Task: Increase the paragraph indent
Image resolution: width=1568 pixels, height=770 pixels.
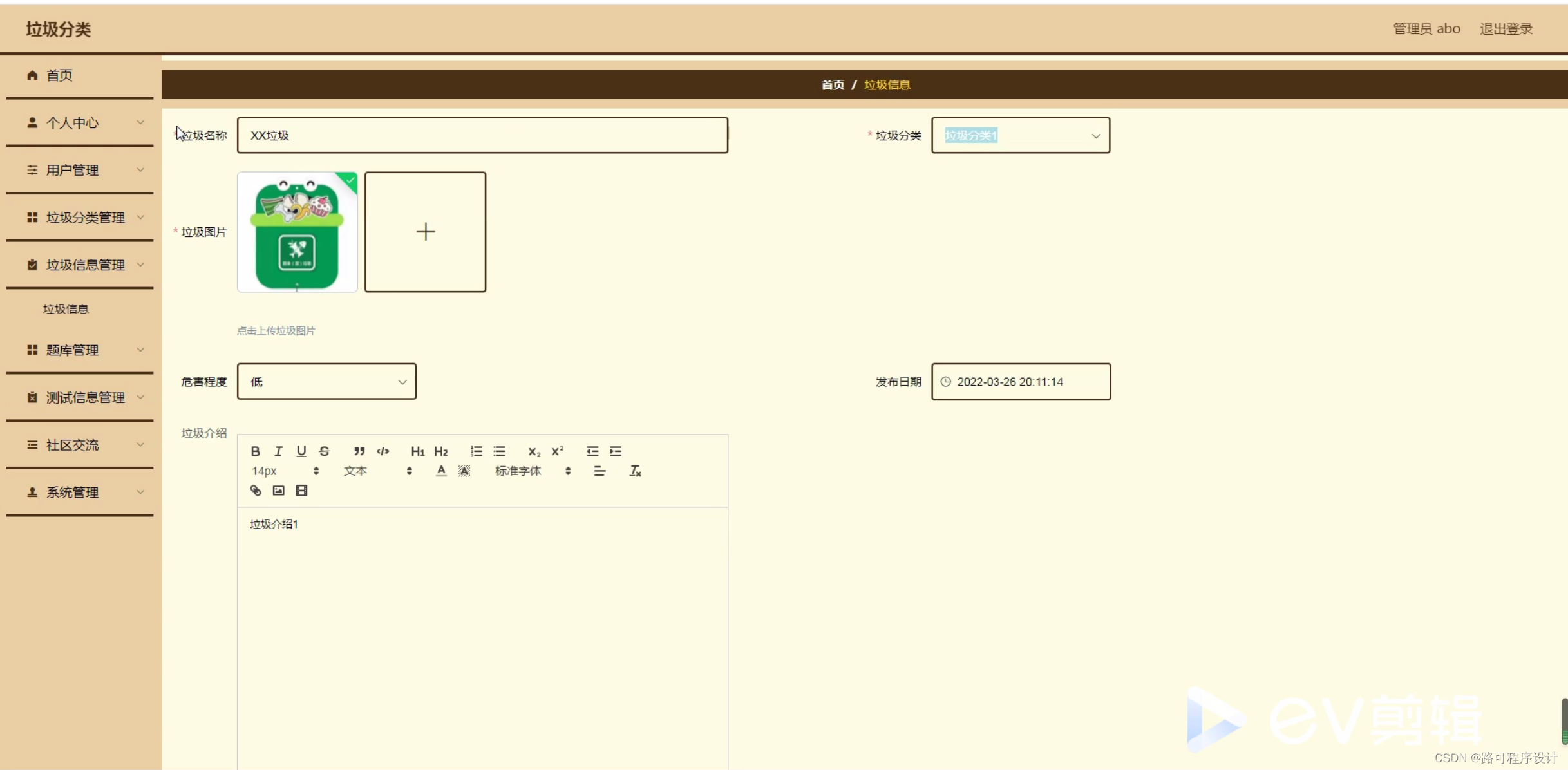Action: [616, 451]
